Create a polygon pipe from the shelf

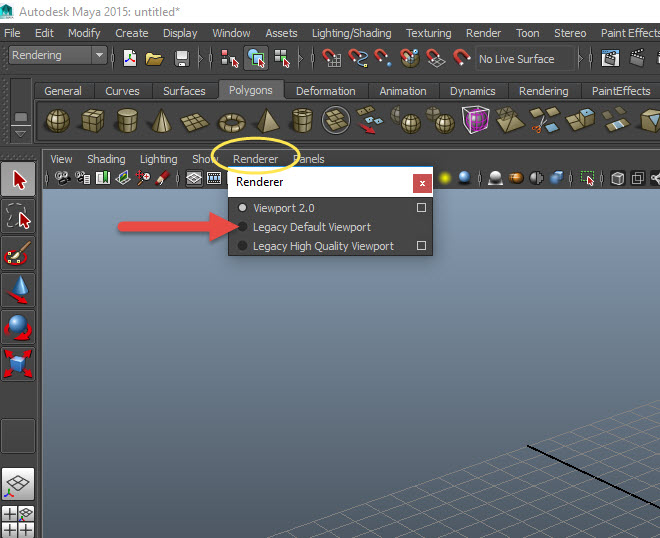pyautogui.click(x=302, y=121)
